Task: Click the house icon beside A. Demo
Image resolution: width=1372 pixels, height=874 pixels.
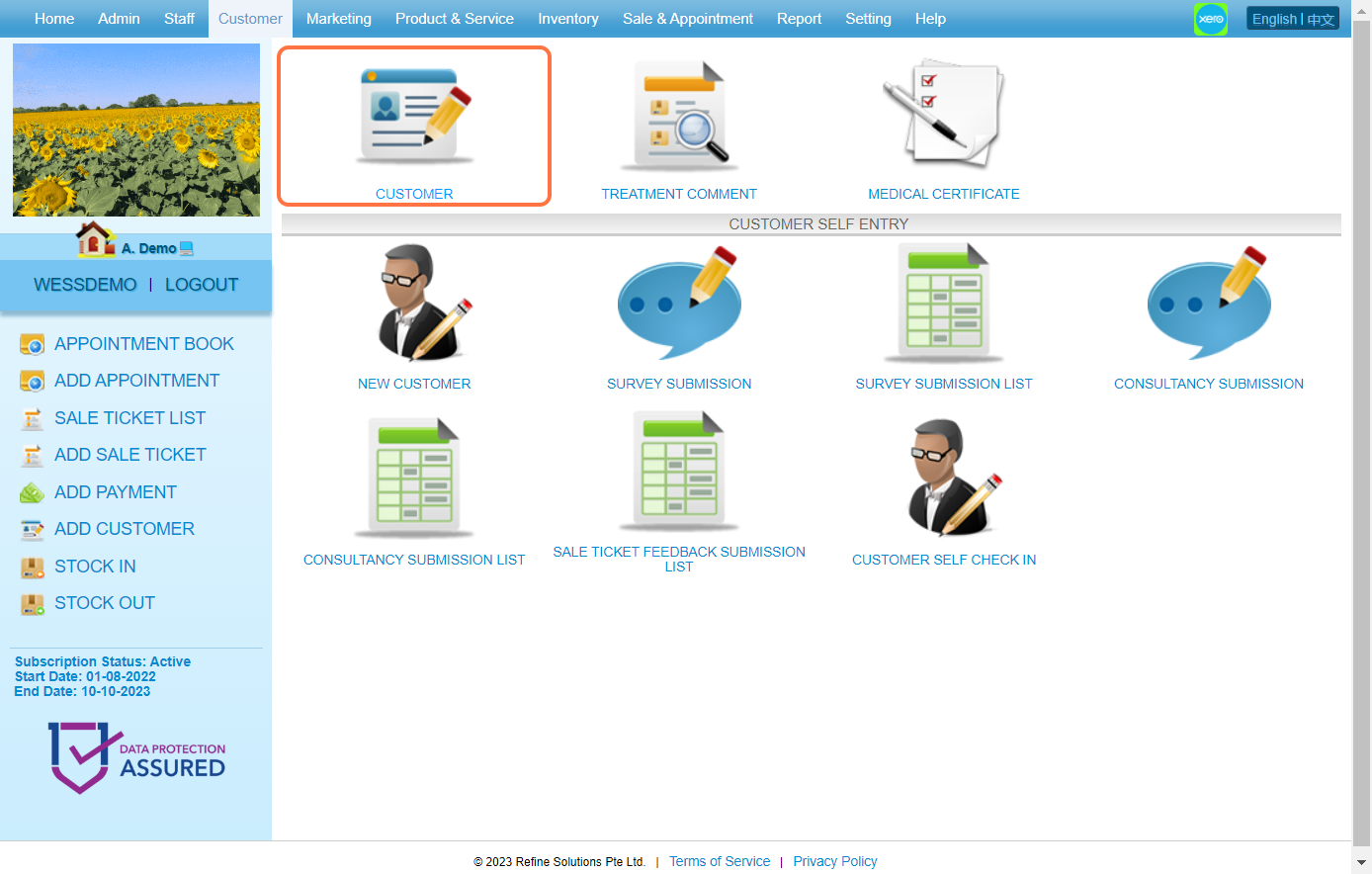Action: point(96,239)
